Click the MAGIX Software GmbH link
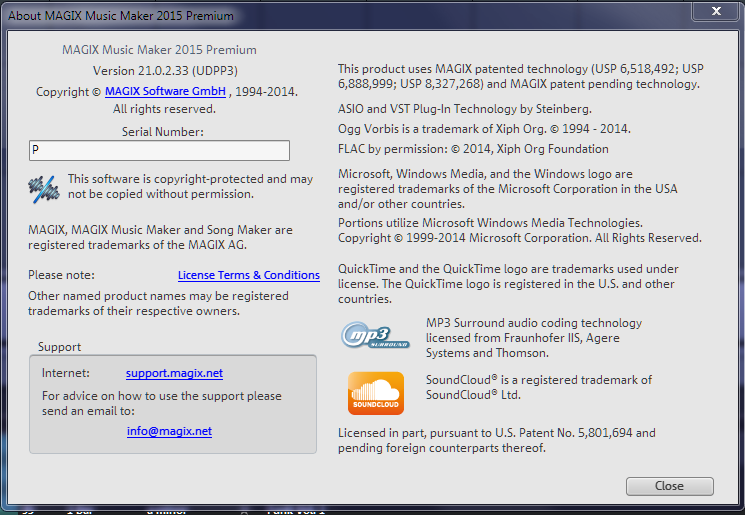 tap(165, 91)
